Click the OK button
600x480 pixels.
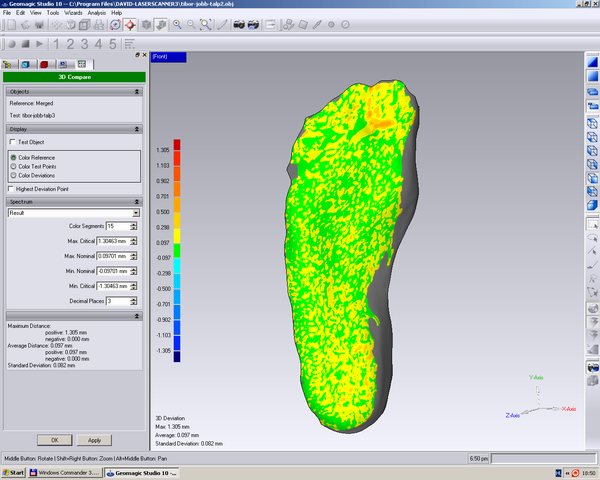pyautogui.click(x=55, y=439)
